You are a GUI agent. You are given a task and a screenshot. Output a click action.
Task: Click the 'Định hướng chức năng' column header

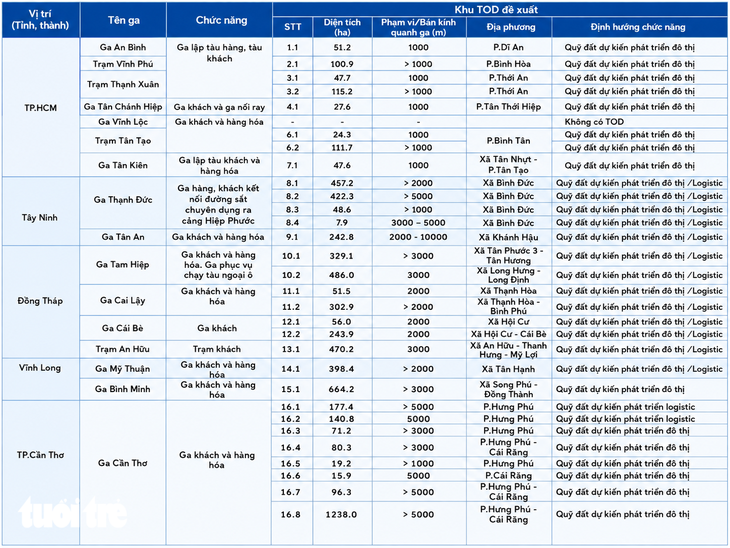pos(639,27)
